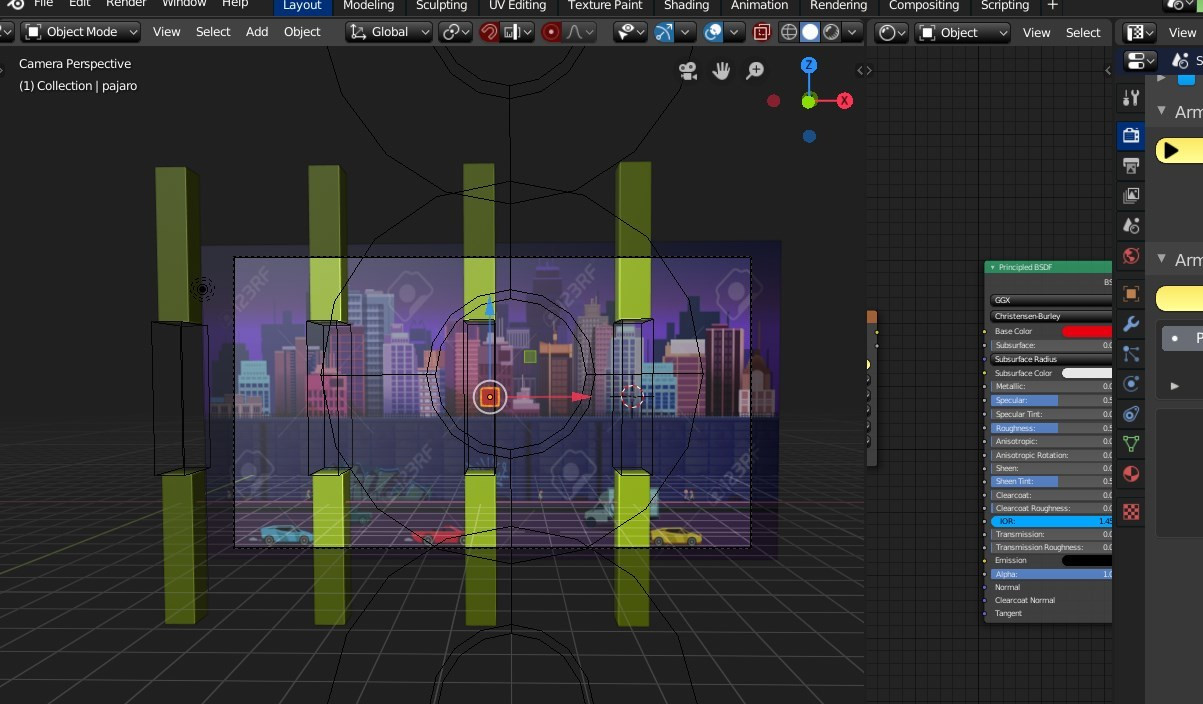
Task: Click the magnifier zoom-view icon
Action: 755,70
